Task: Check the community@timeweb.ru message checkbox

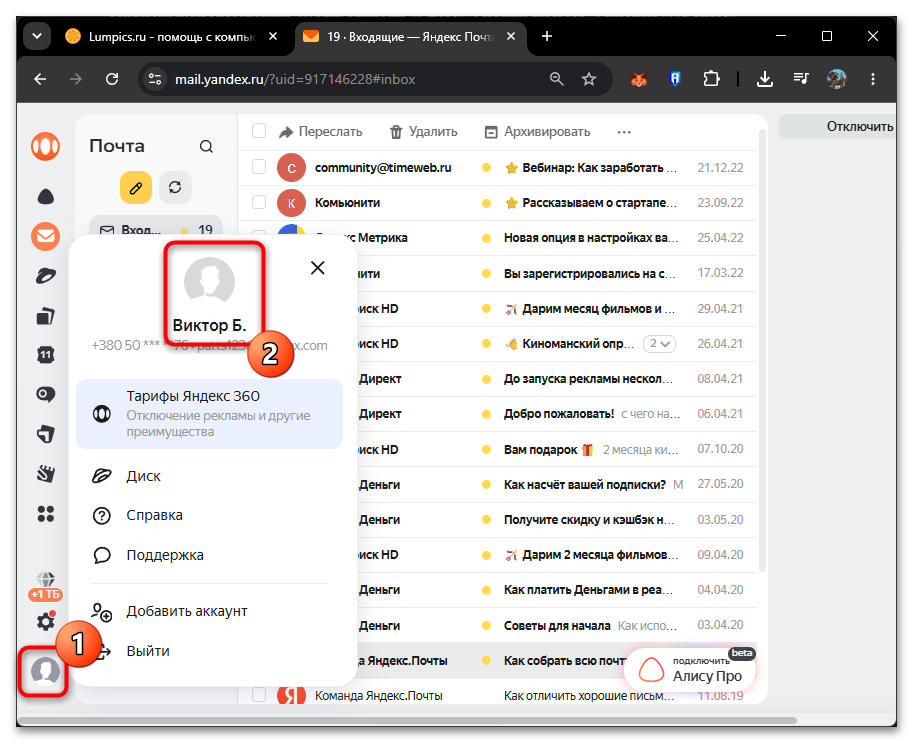Action: point(259,167)
